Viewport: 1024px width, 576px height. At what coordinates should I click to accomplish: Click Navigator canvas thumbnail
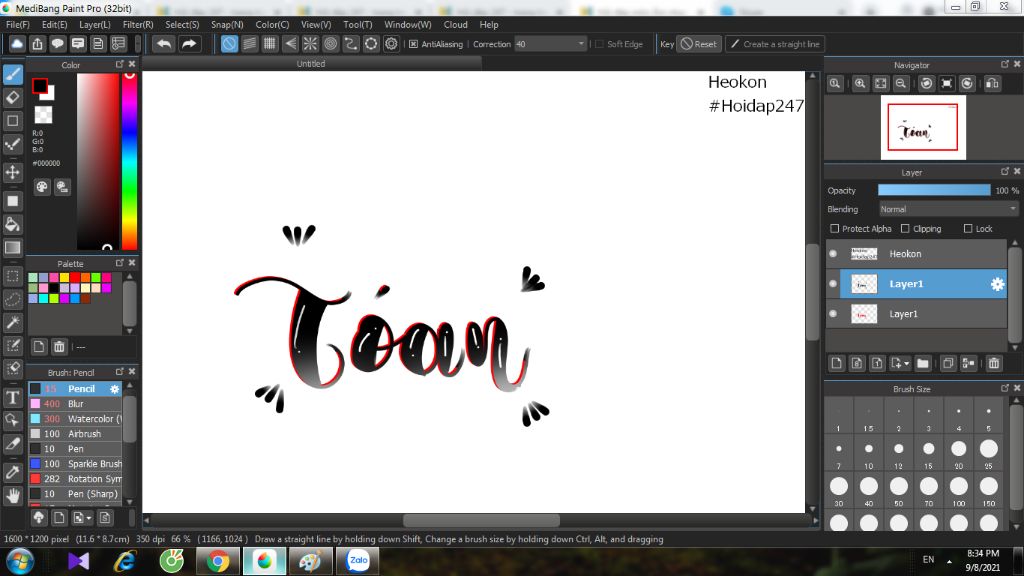[x=923, y=127]
